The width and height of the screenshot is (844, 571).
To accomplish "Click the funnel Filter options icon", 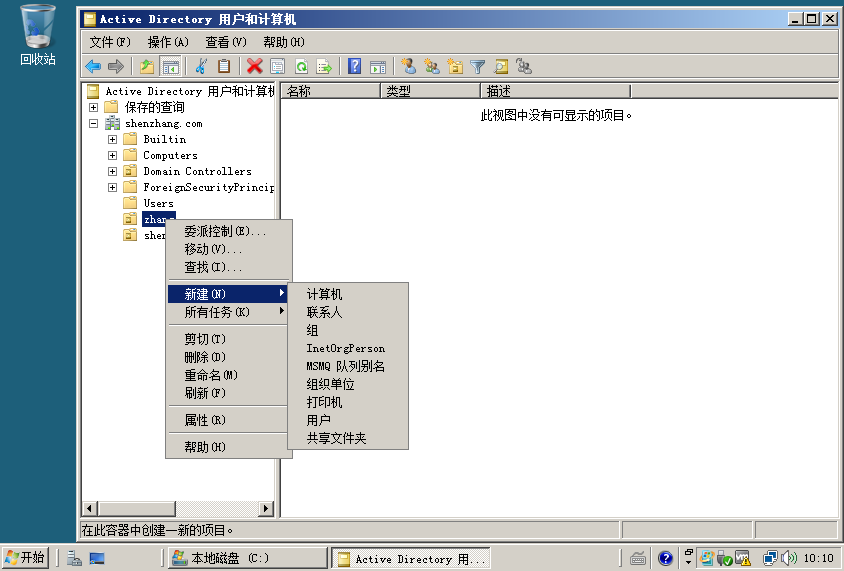I will [478, 67].
